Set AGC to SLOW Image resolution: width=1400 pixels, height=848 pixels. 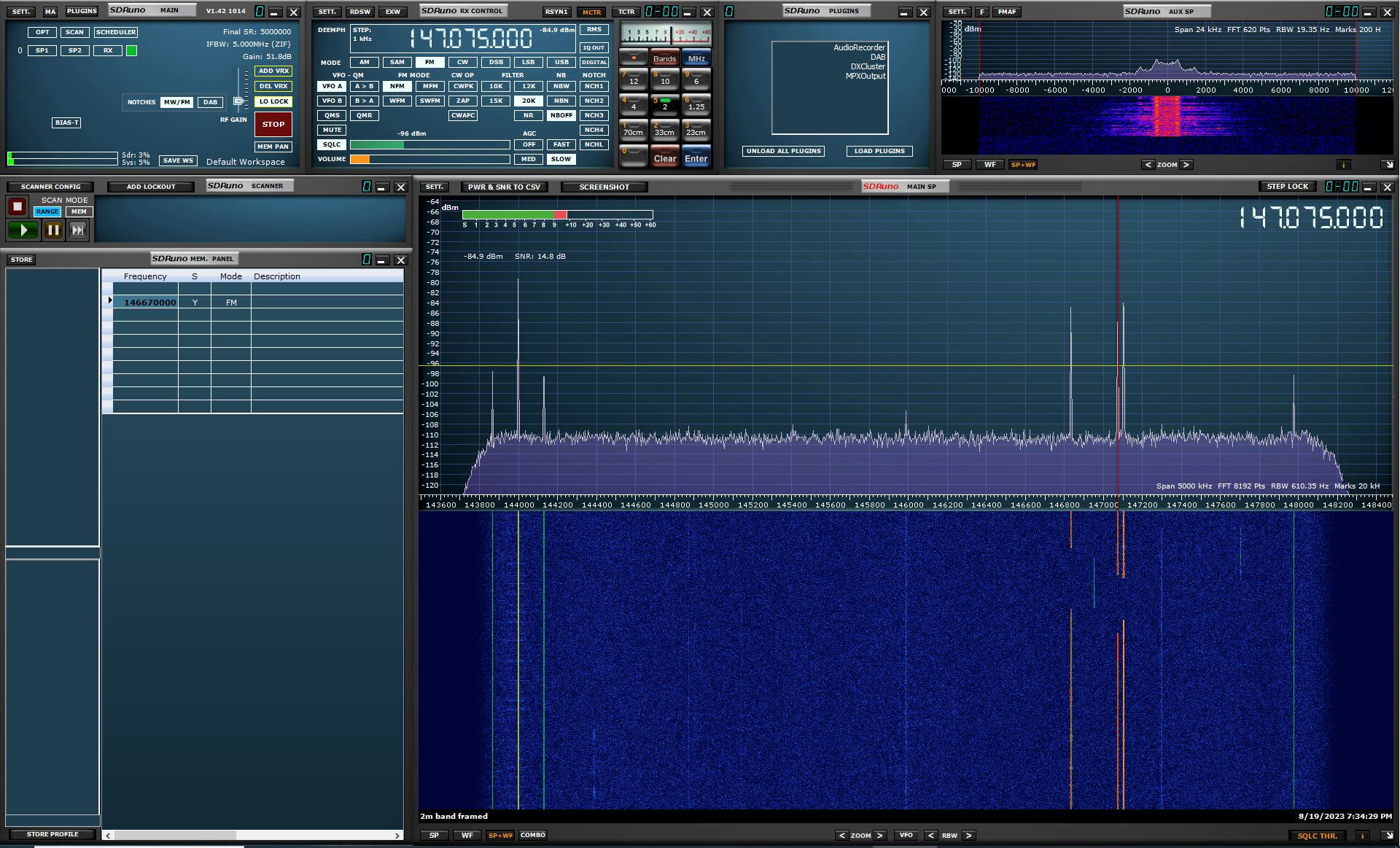tap(561, 159)
